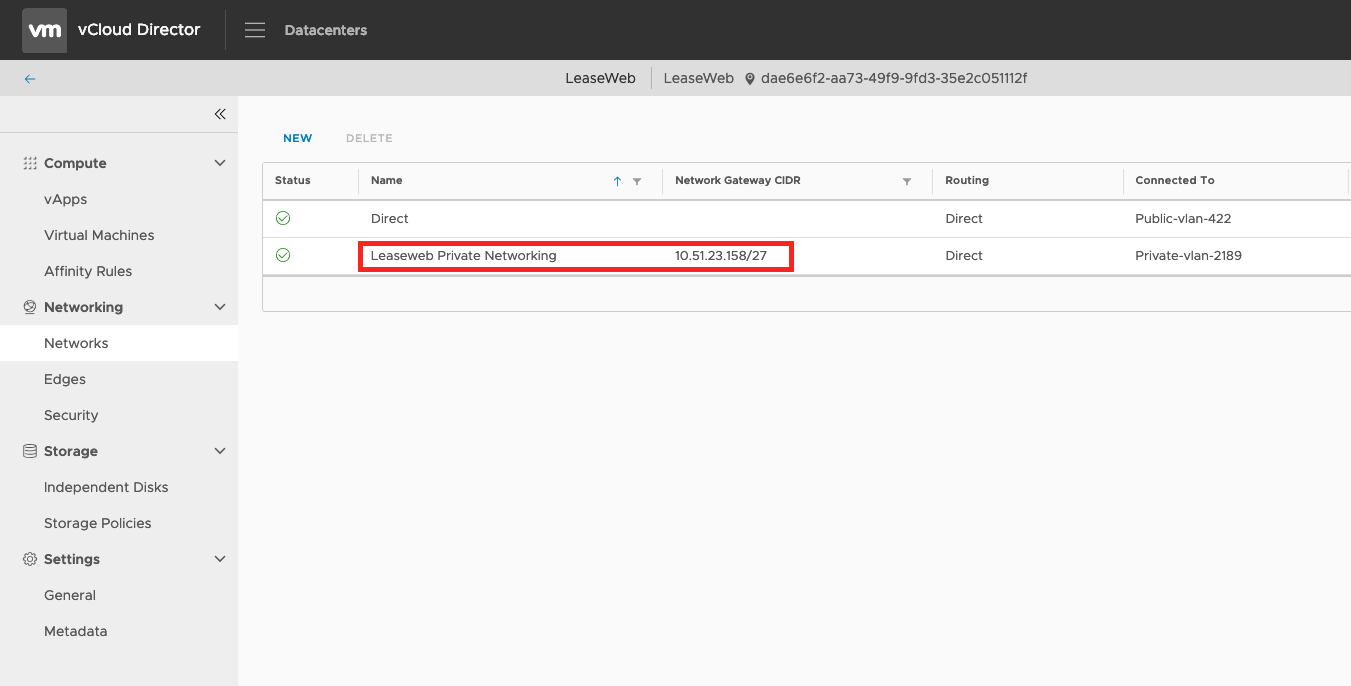Click the DELETE button
1351x686 pixels.
(x=369, y=138)
